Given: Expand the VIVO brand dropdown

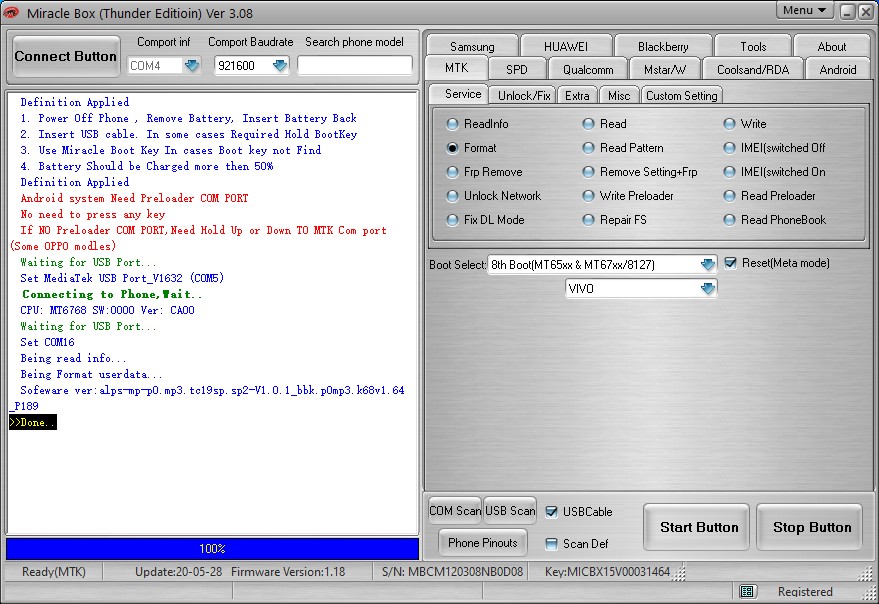Looking at the screenshot, I should tap(708, 288).
